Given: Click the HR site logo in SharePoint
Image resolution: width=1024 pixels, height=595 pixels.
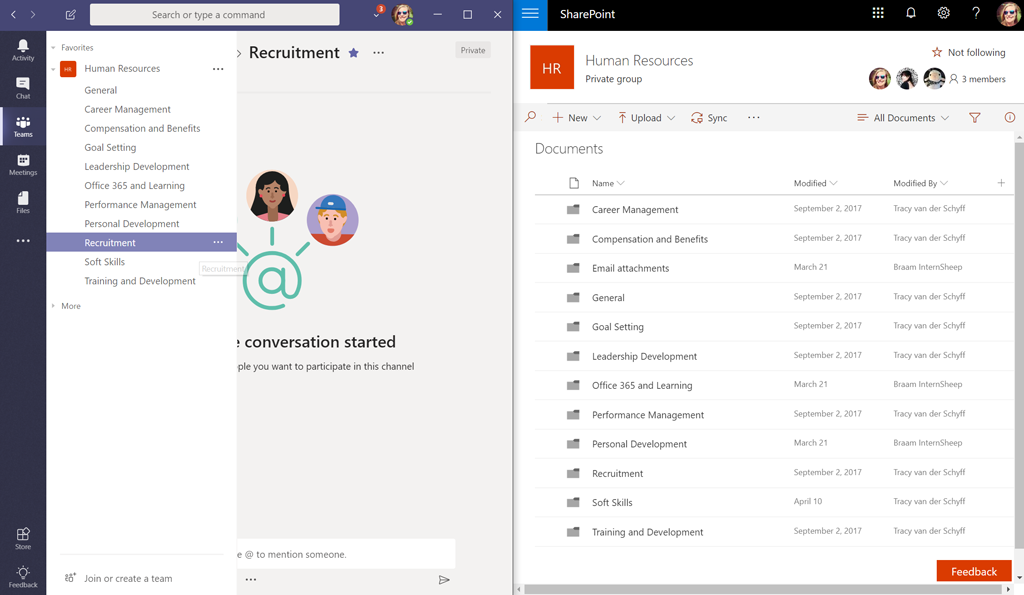Looking at the screenshot, I should pyautogui.click(x=552, y=67).
